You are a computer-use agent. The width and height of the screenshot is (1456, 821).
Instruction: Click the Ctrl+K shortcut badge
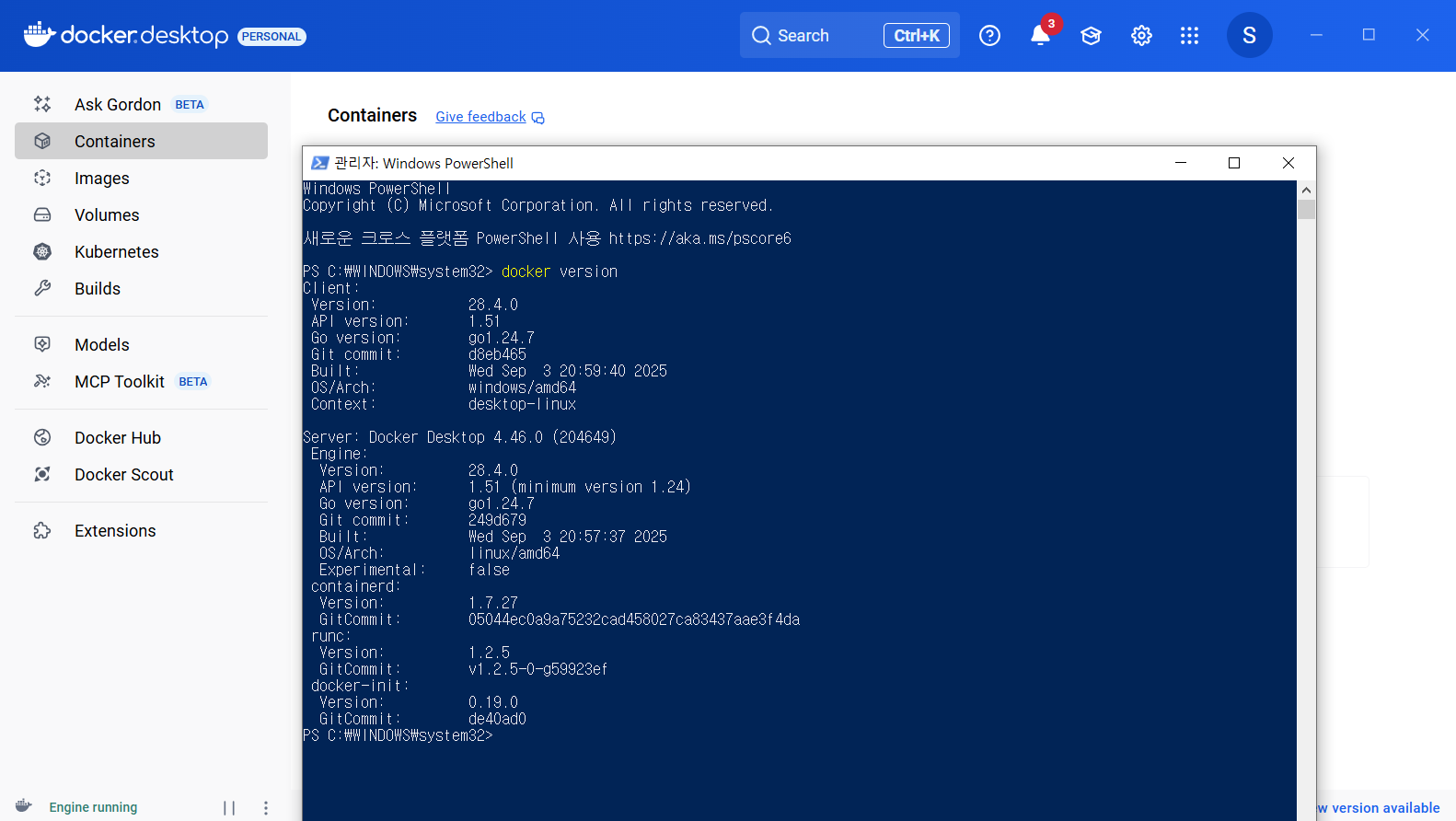click(917, 35)
